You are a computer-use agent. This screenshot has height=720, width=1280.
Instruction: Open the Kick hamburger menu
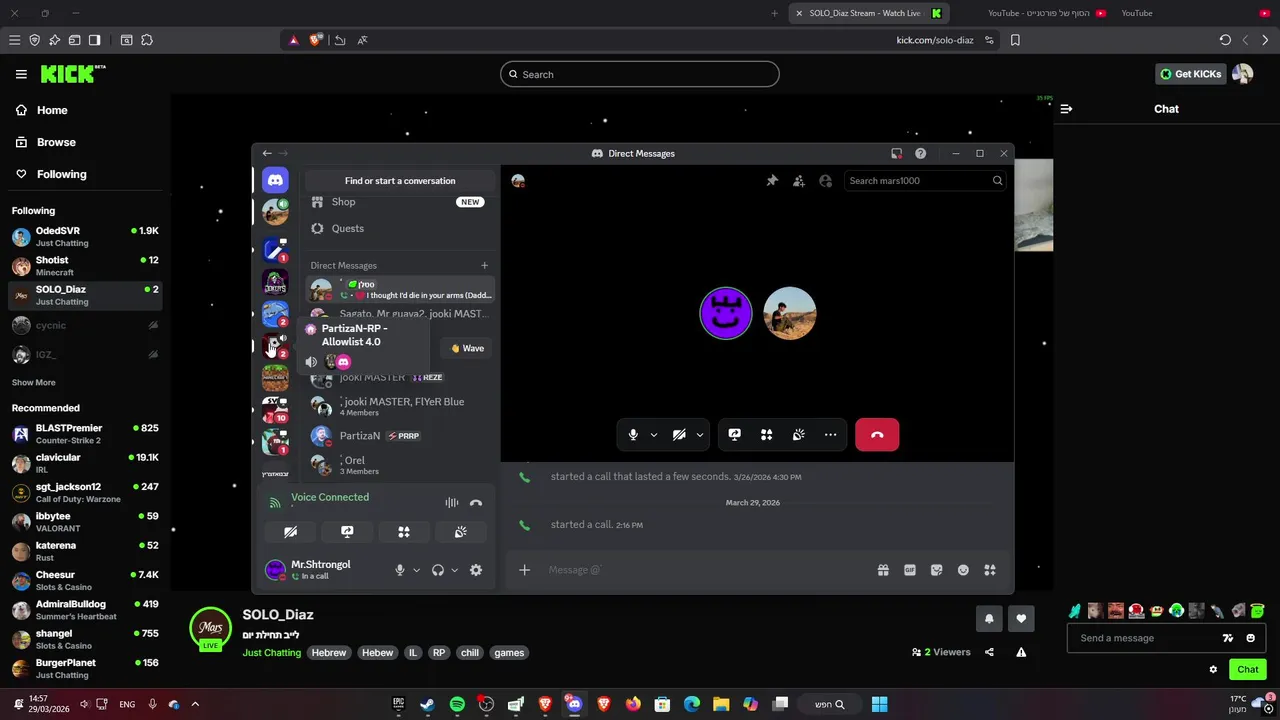[x=21, y=74]
